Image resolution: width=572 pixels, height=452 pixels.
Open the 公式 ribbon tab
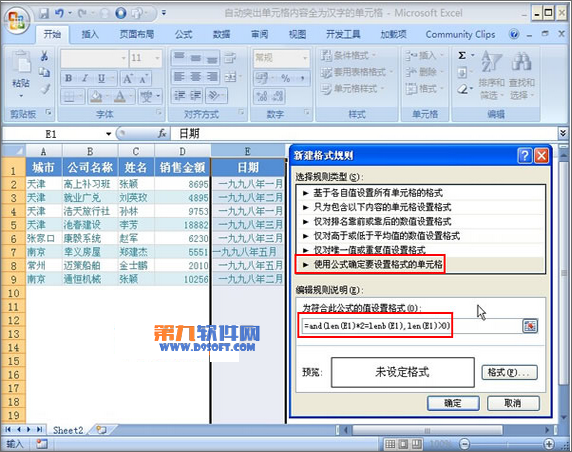183,34
